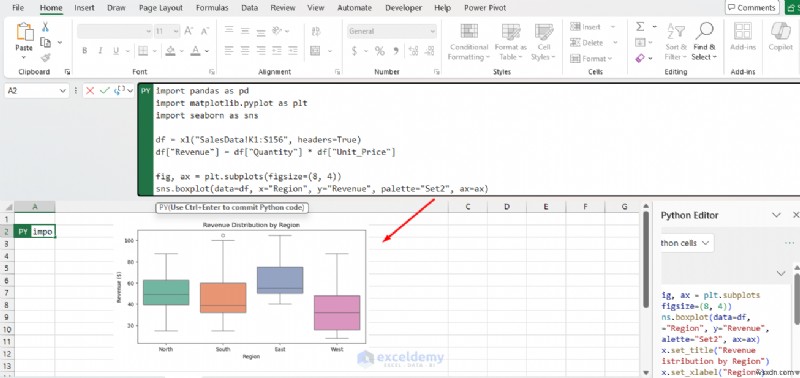Viewport: 800px width, 378px height.
Task: Click the AutoSum sigma icon
Action: point(640,27)
